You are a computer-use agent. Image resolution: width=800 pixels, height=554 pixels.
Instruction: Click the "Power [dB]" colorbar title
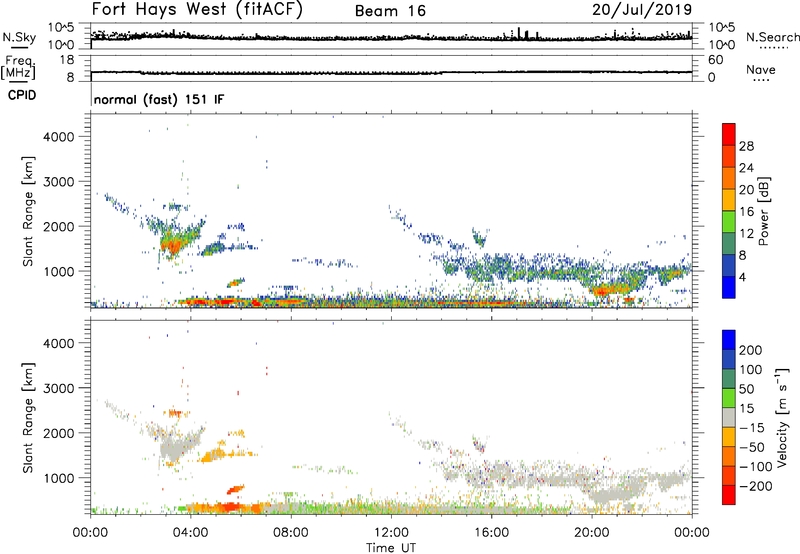763,211
